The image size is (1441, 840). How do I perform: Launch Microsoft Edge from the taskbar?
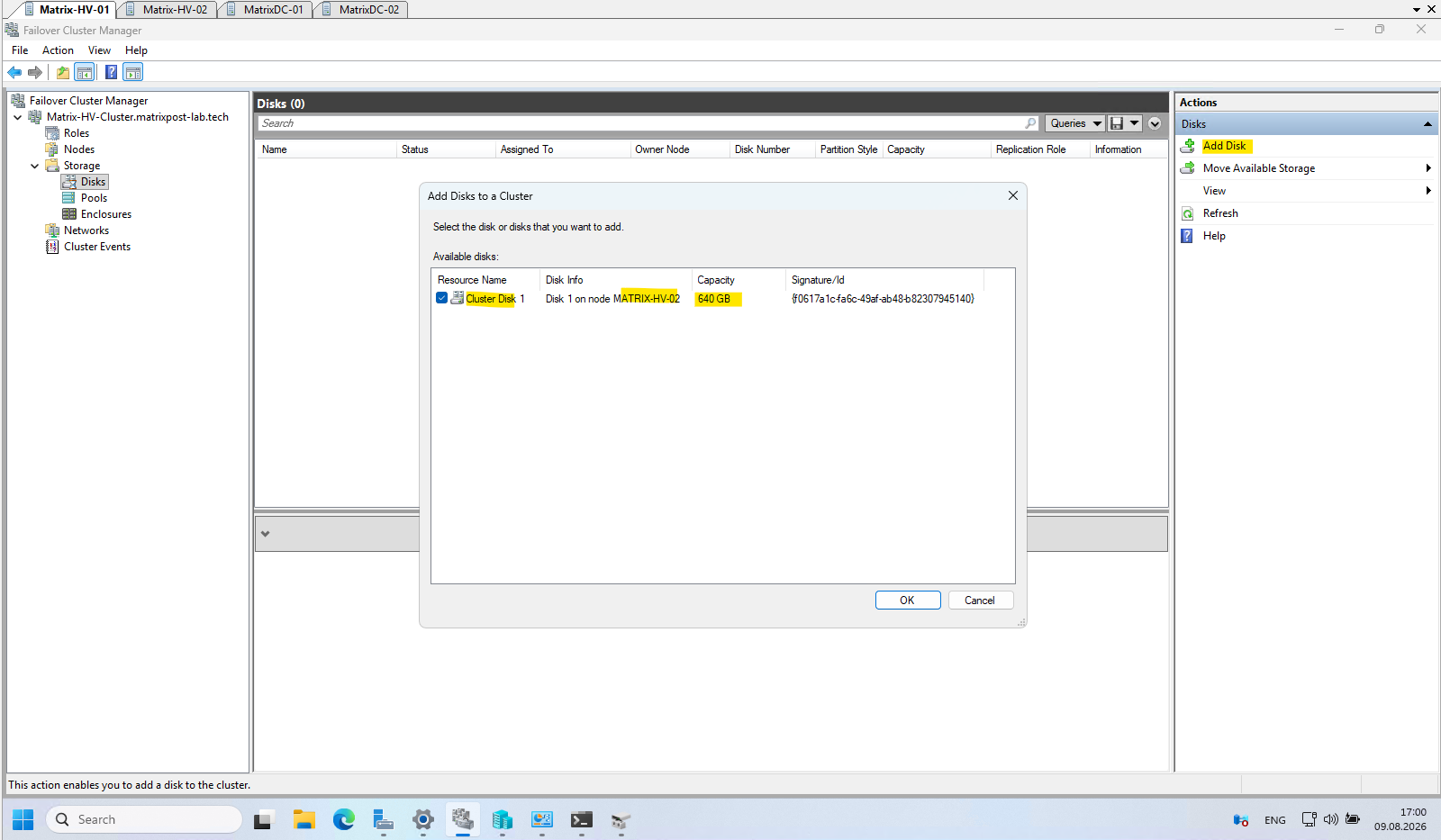pos(343,819)
